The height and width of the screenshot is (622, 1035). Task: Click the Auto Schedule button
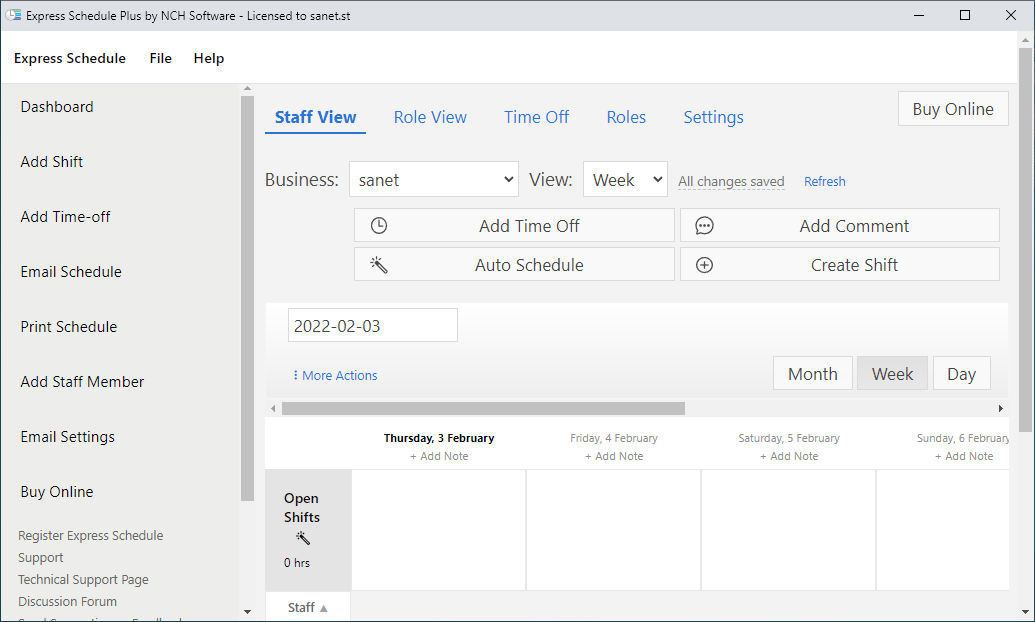click(x=514, y=265)
